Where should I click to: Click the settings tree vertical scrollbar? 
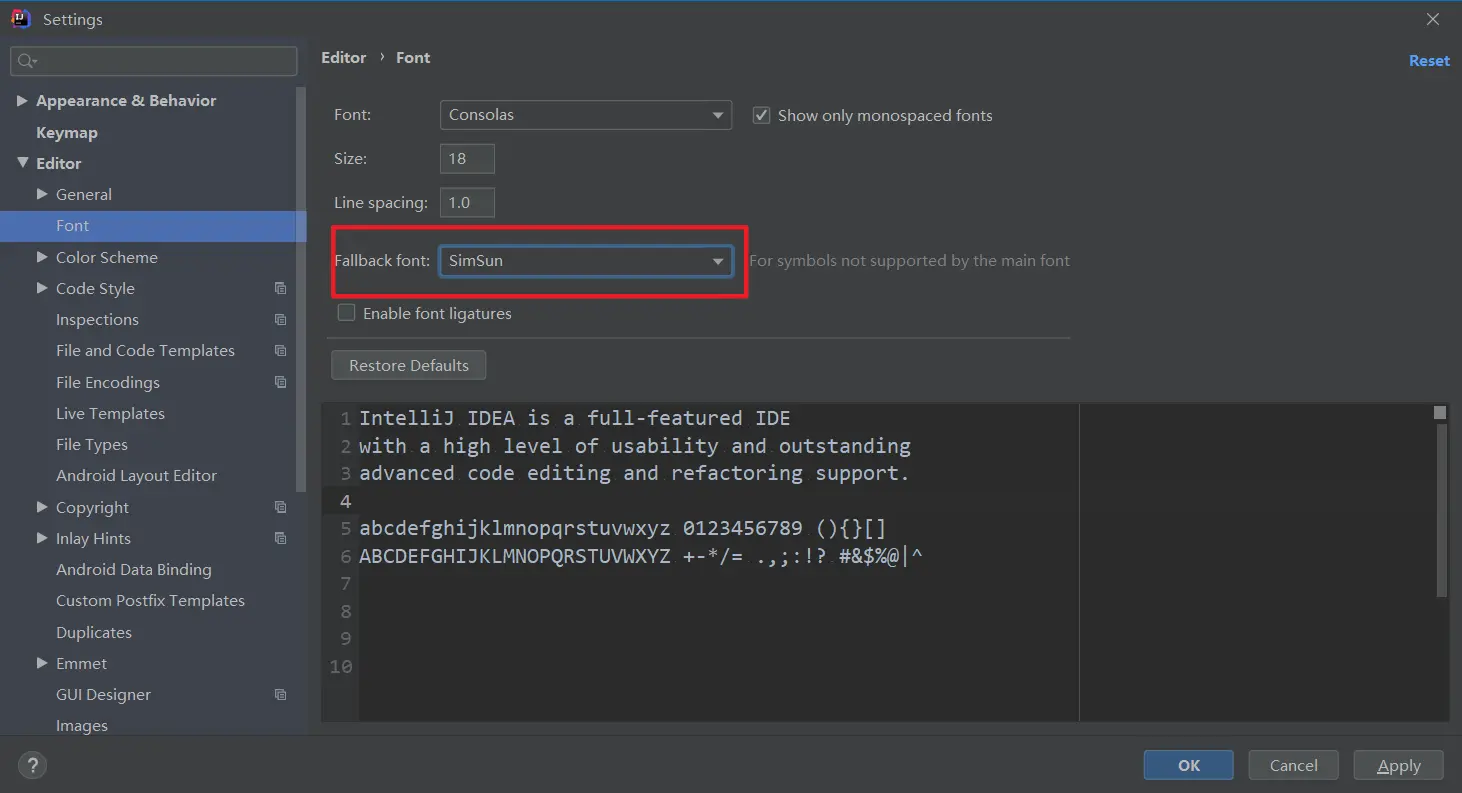(x=302, y=290)
